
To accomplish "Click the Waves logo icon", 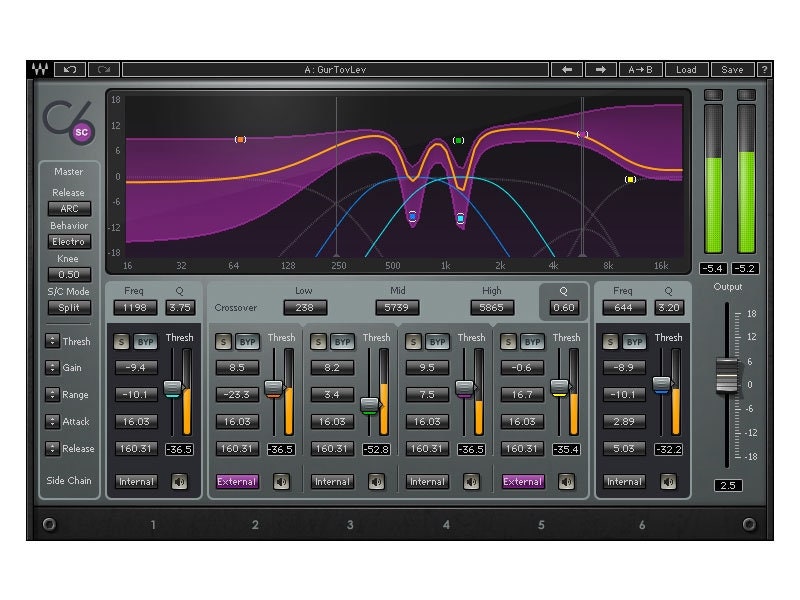I will pos(40,69).
